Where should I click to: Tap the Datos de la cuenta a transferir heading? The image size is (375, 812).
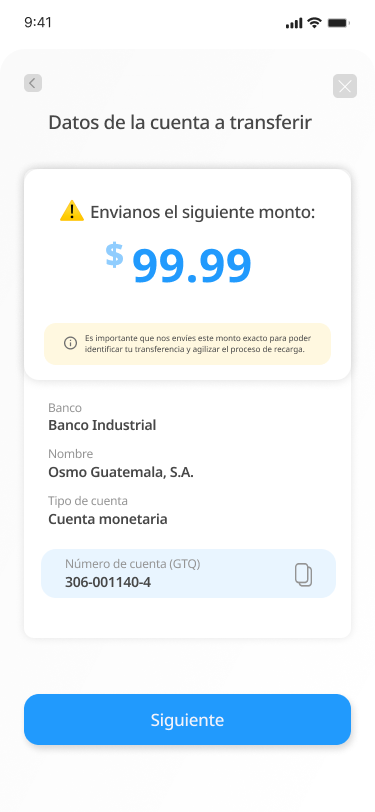(180, 123)
